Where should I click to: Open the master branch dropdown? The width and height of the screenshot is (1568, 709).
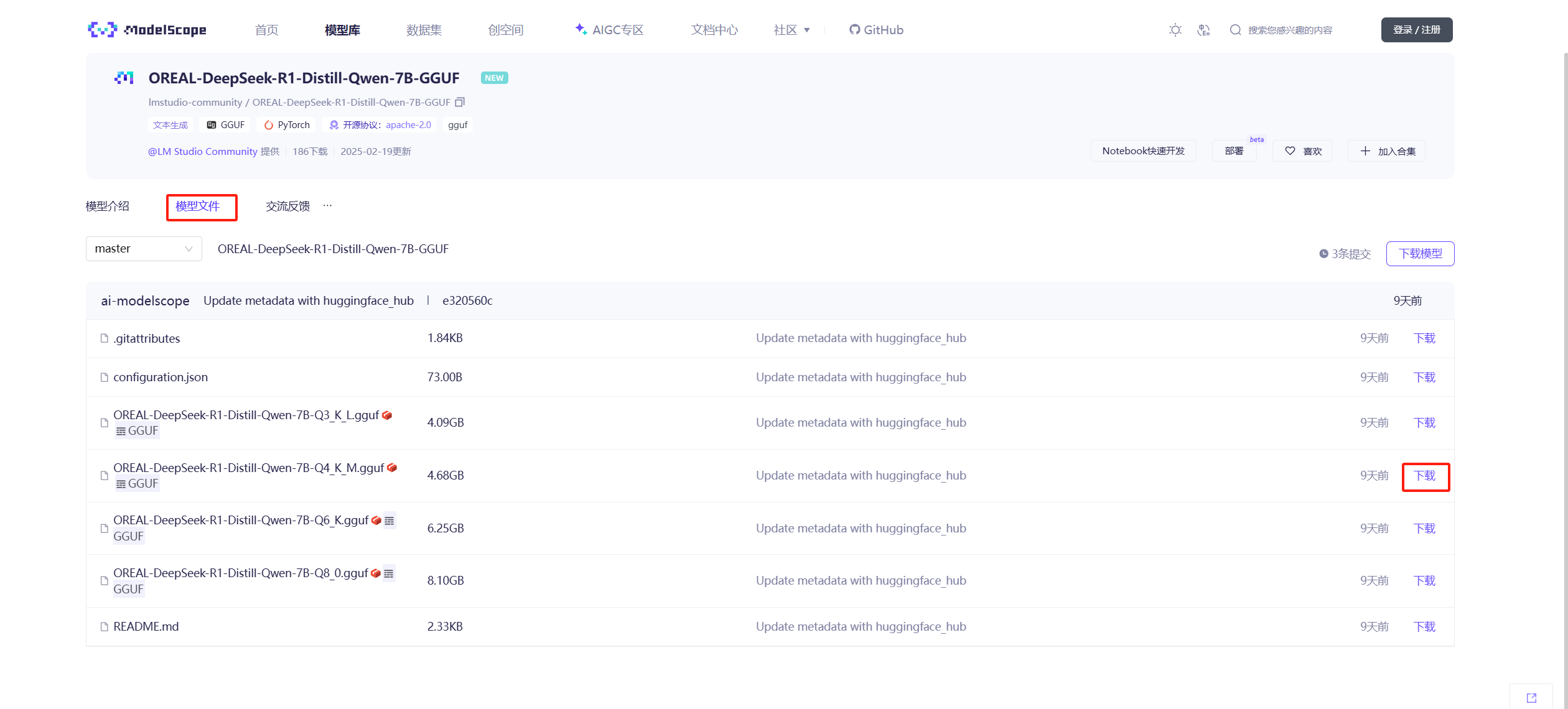point(144,249)
